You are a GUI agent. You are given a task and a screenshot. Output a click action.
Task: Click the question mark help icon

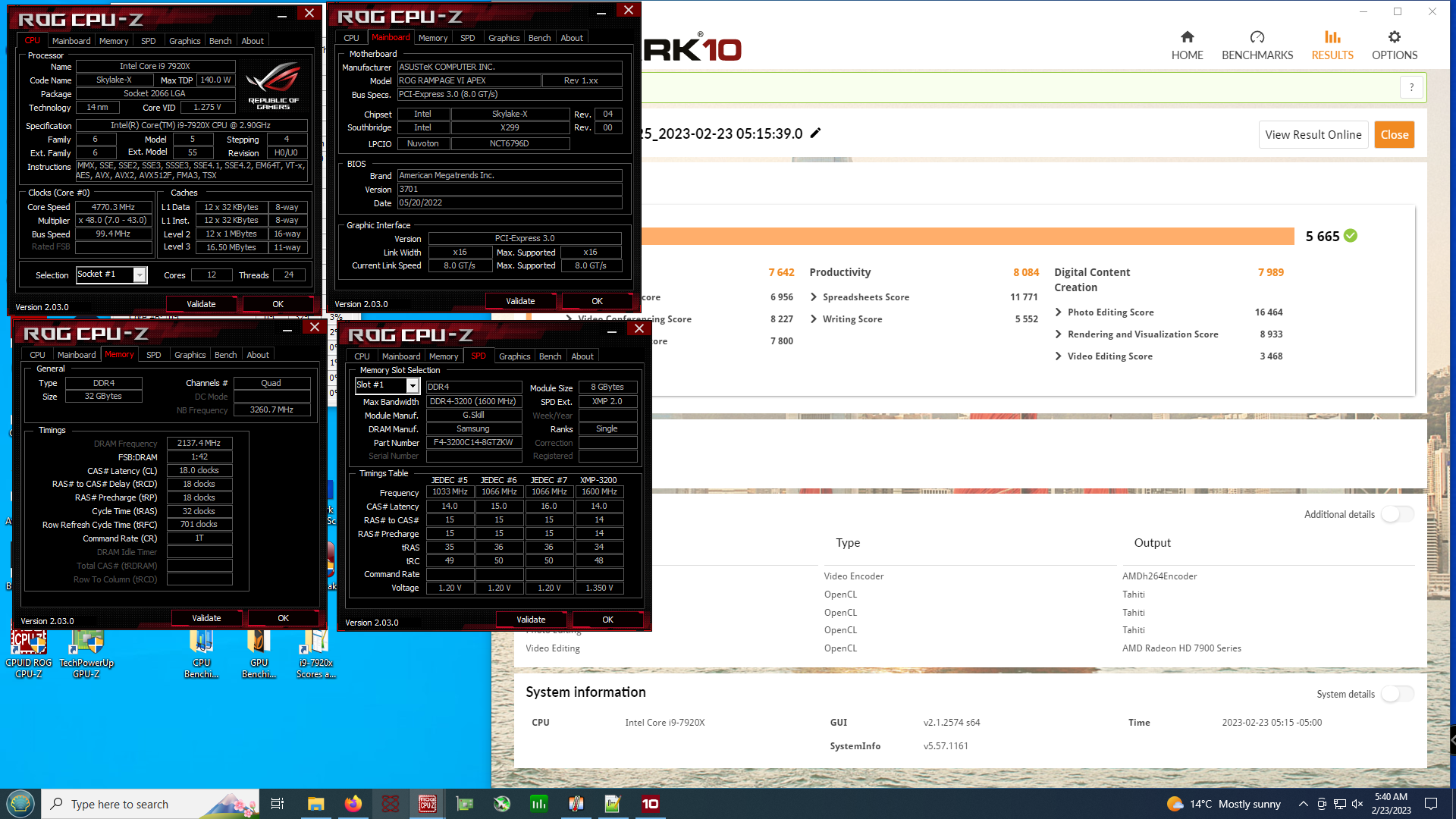coord(1411,87)
